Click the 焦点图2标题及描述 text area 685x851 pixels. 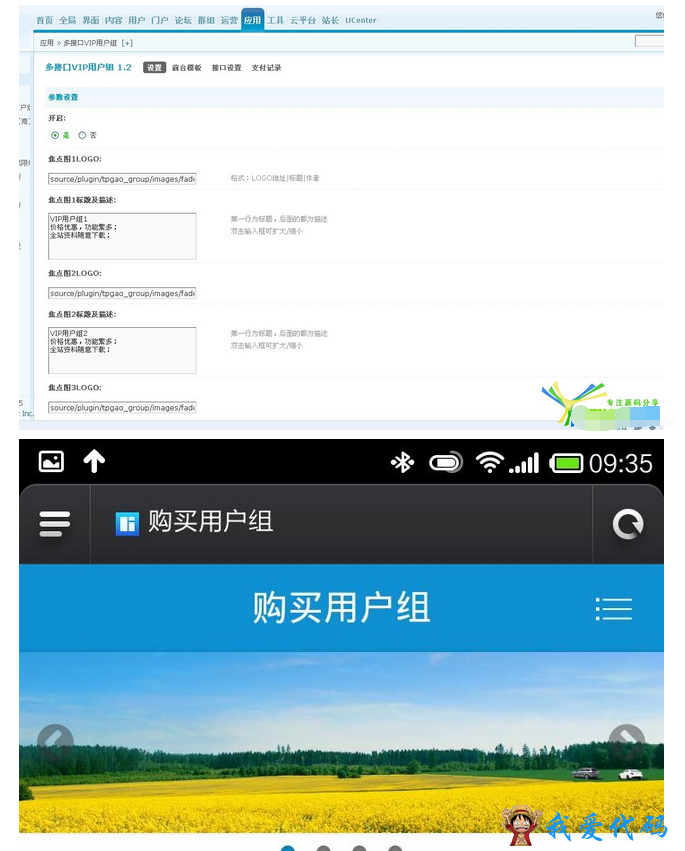click(122, 351)
